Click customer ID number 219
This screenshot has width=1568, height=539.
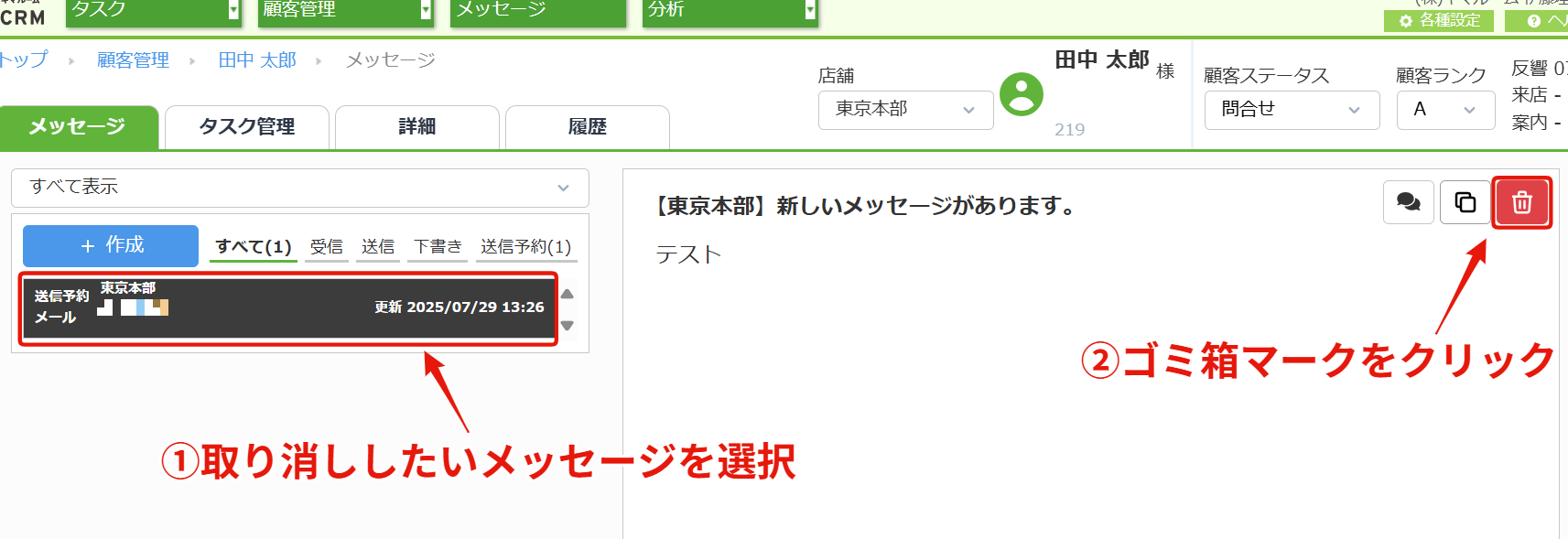coord(1069,130)
